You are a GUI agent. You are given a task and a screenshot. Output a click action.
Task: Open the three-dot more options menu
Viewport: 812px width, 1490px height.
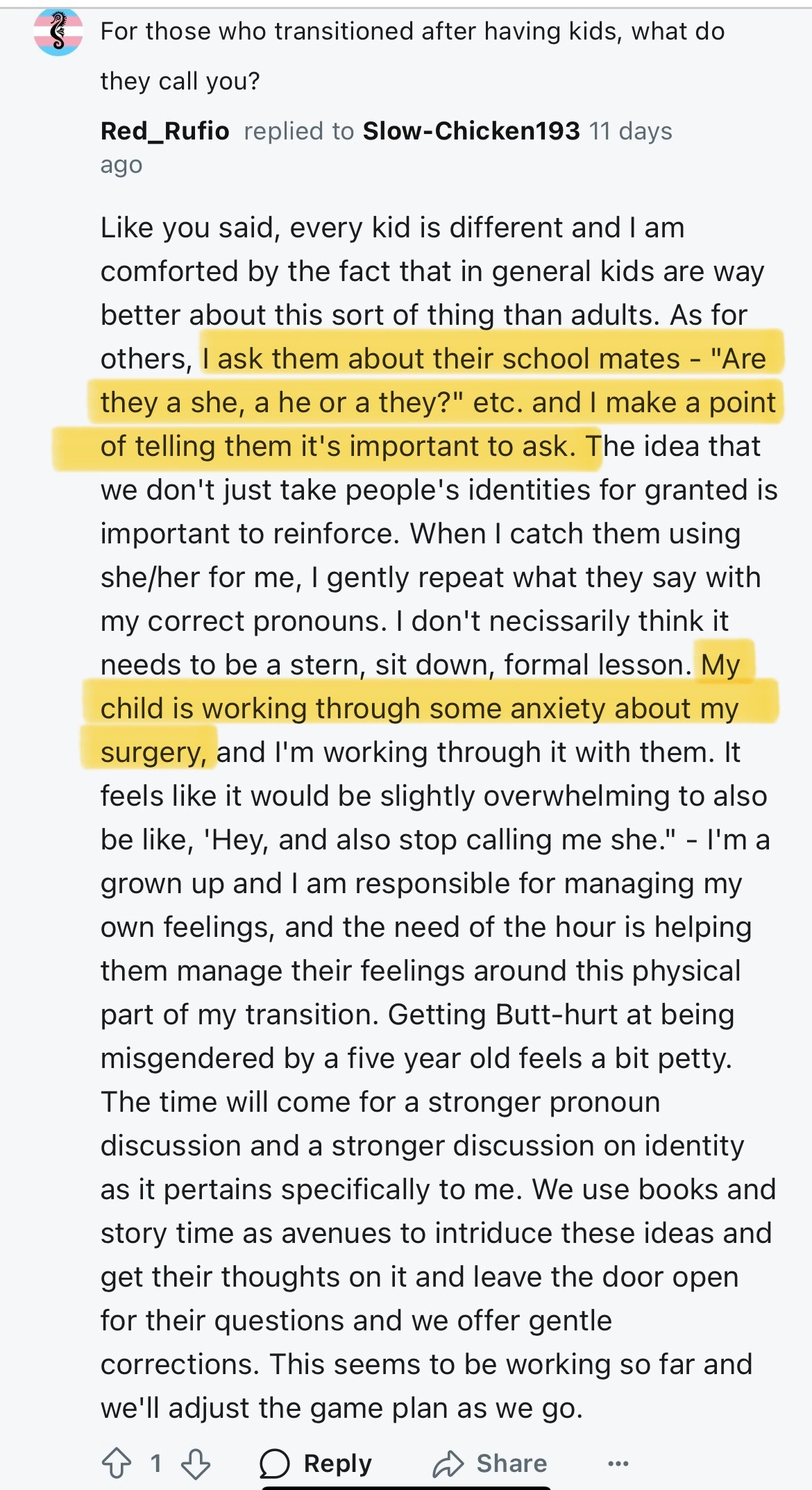(x=618, y=1464)
